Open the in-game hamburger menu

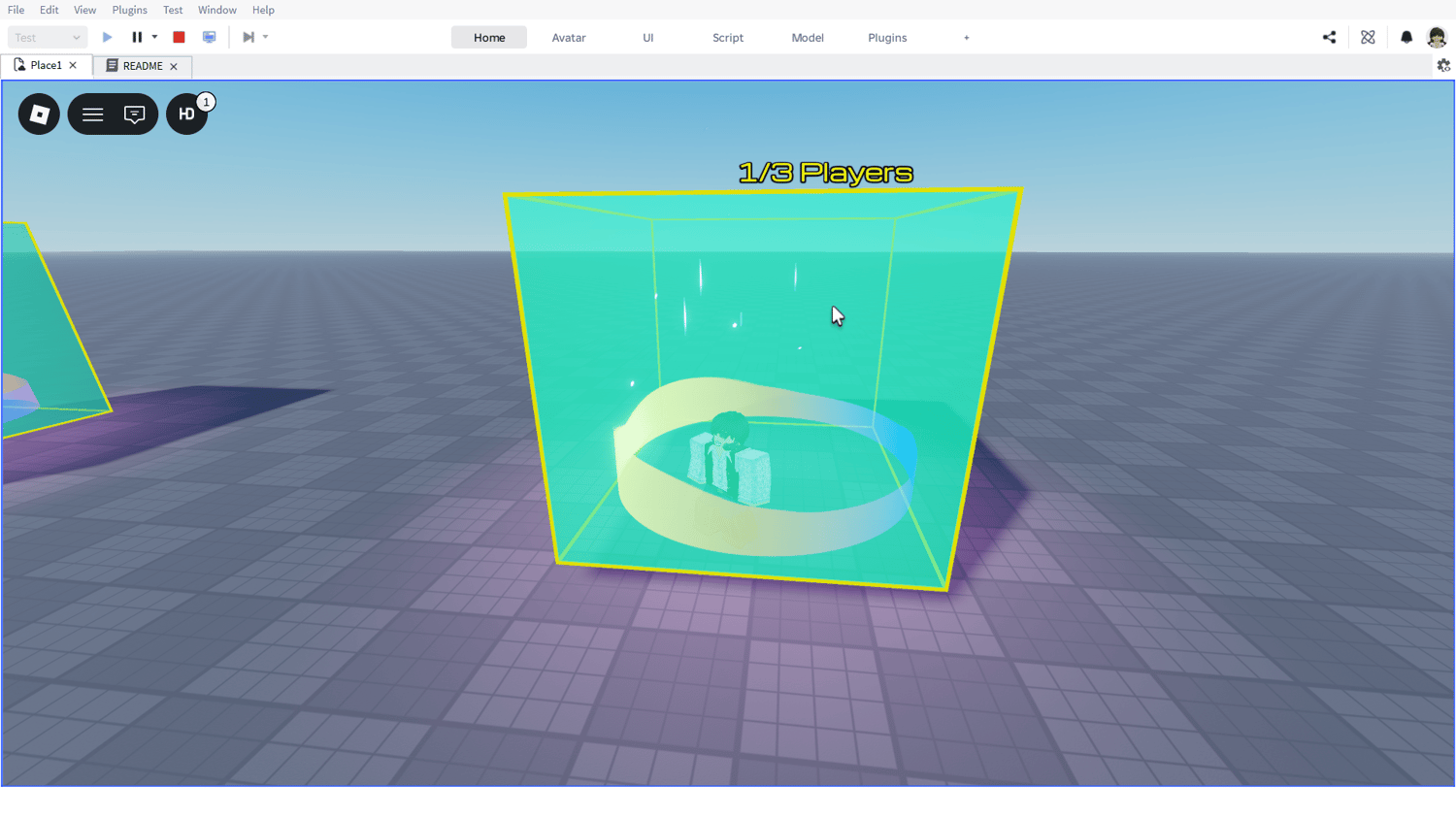[x=92, y=115]
